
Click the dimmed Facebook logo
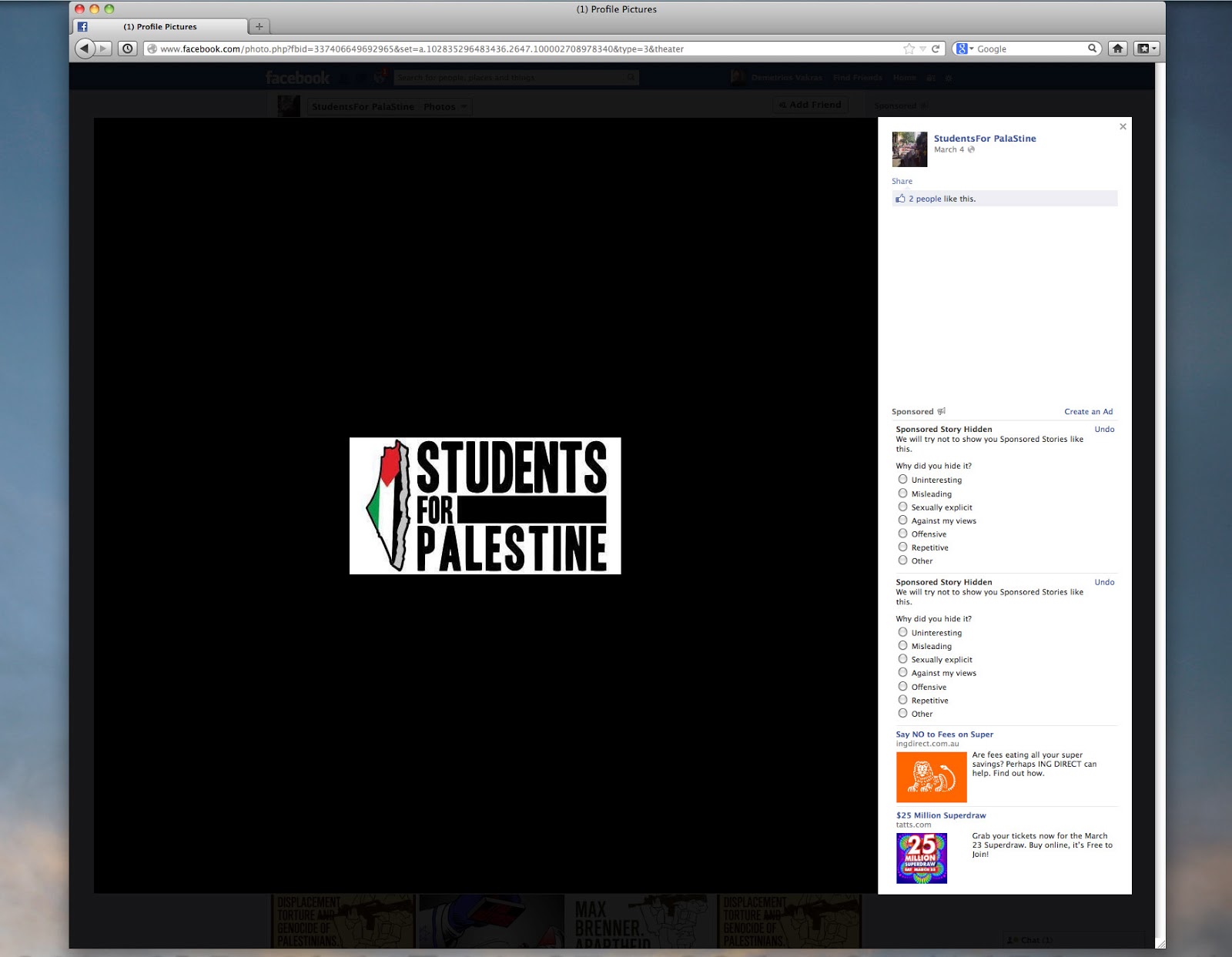click(x=297, y=78)
